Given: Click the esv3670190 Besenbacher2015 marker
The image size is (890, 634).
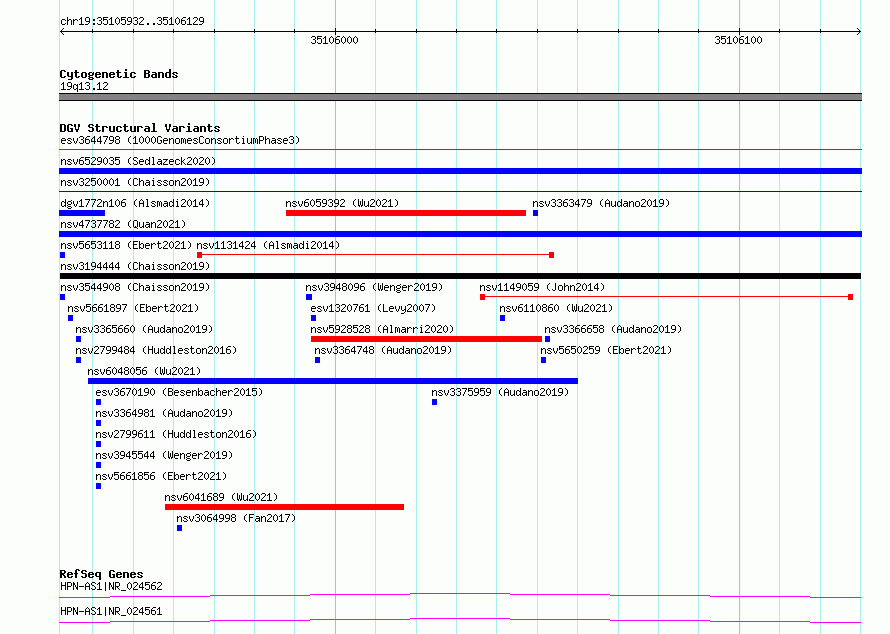Looking at the screenshot, I should tap(98, 402).
